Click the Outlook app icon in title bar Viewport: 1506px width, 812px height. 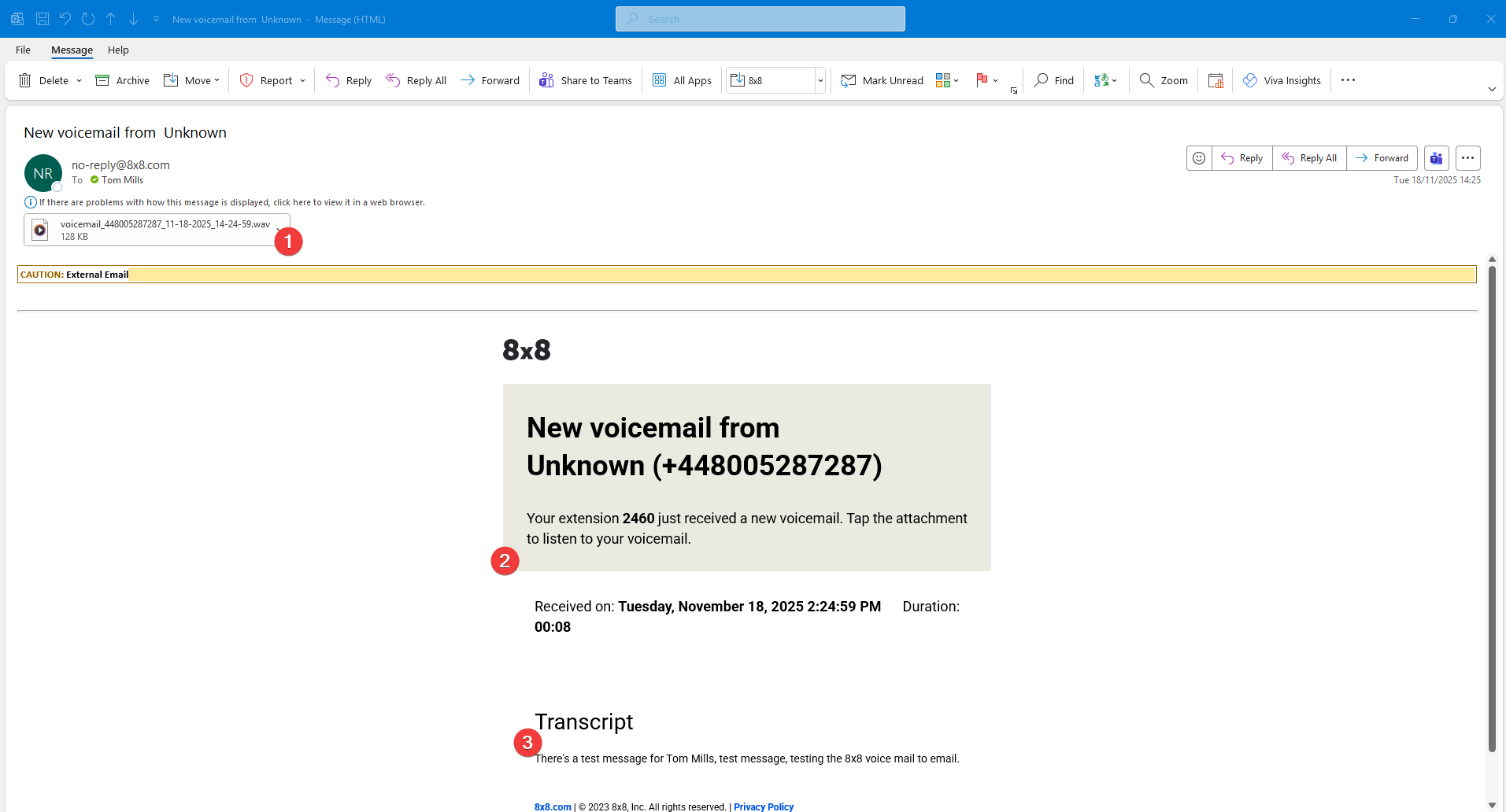pos(17,19)
